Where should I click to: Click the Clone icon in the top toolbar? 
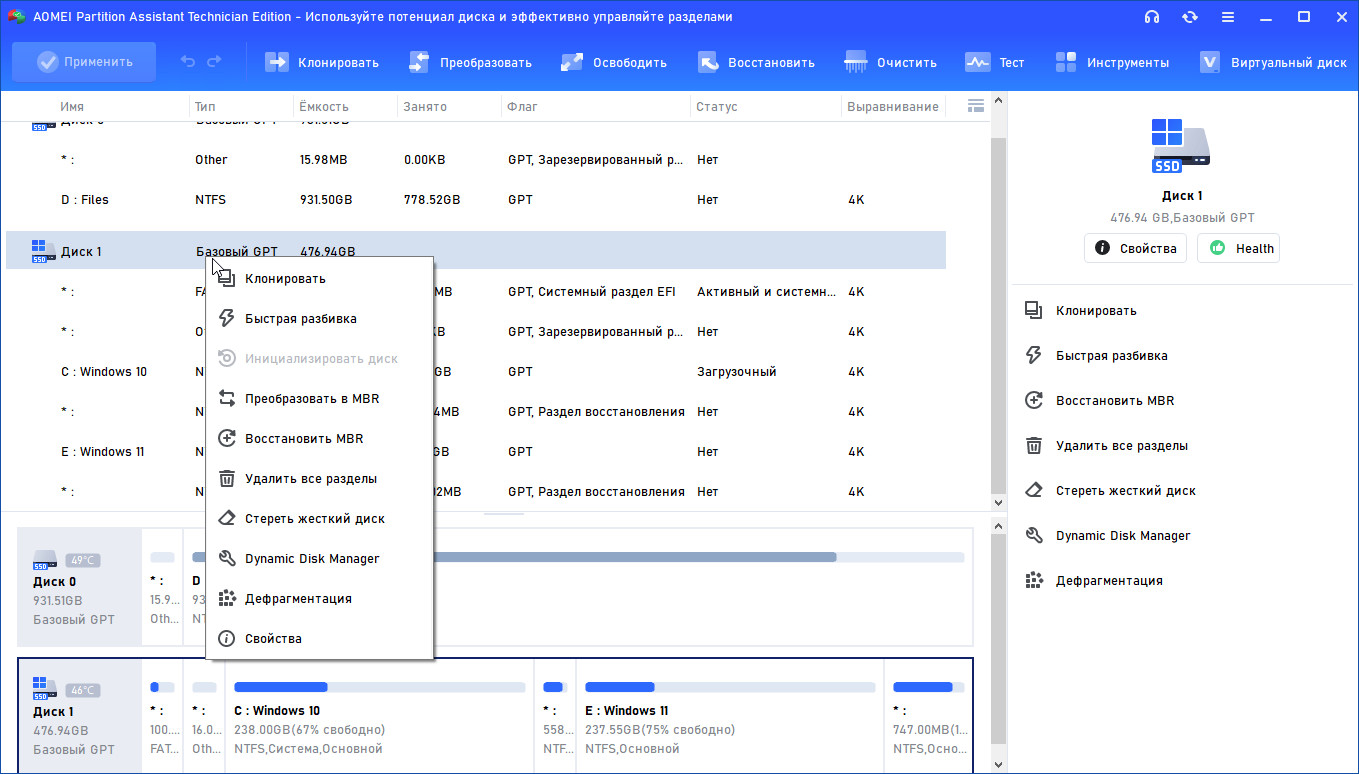pos(276,62)
